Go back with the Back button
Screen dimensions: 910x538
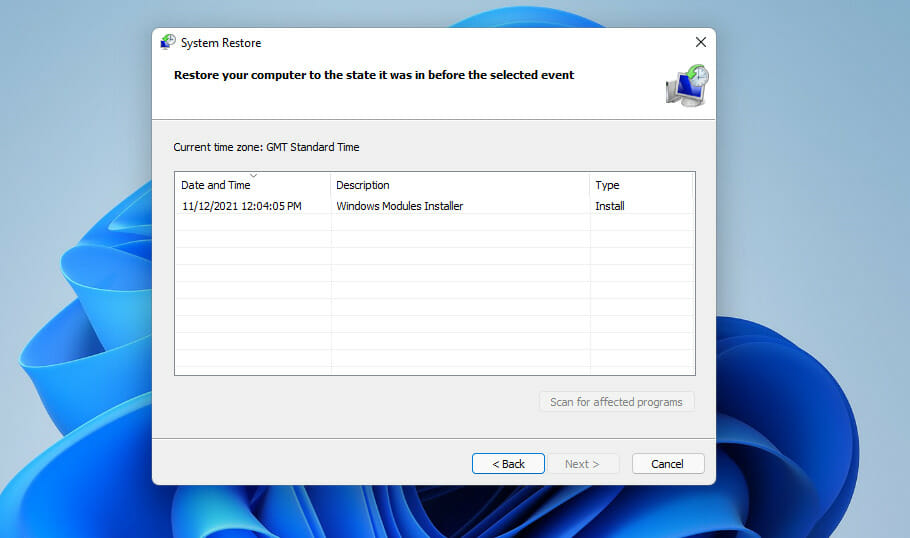point(508,464)
